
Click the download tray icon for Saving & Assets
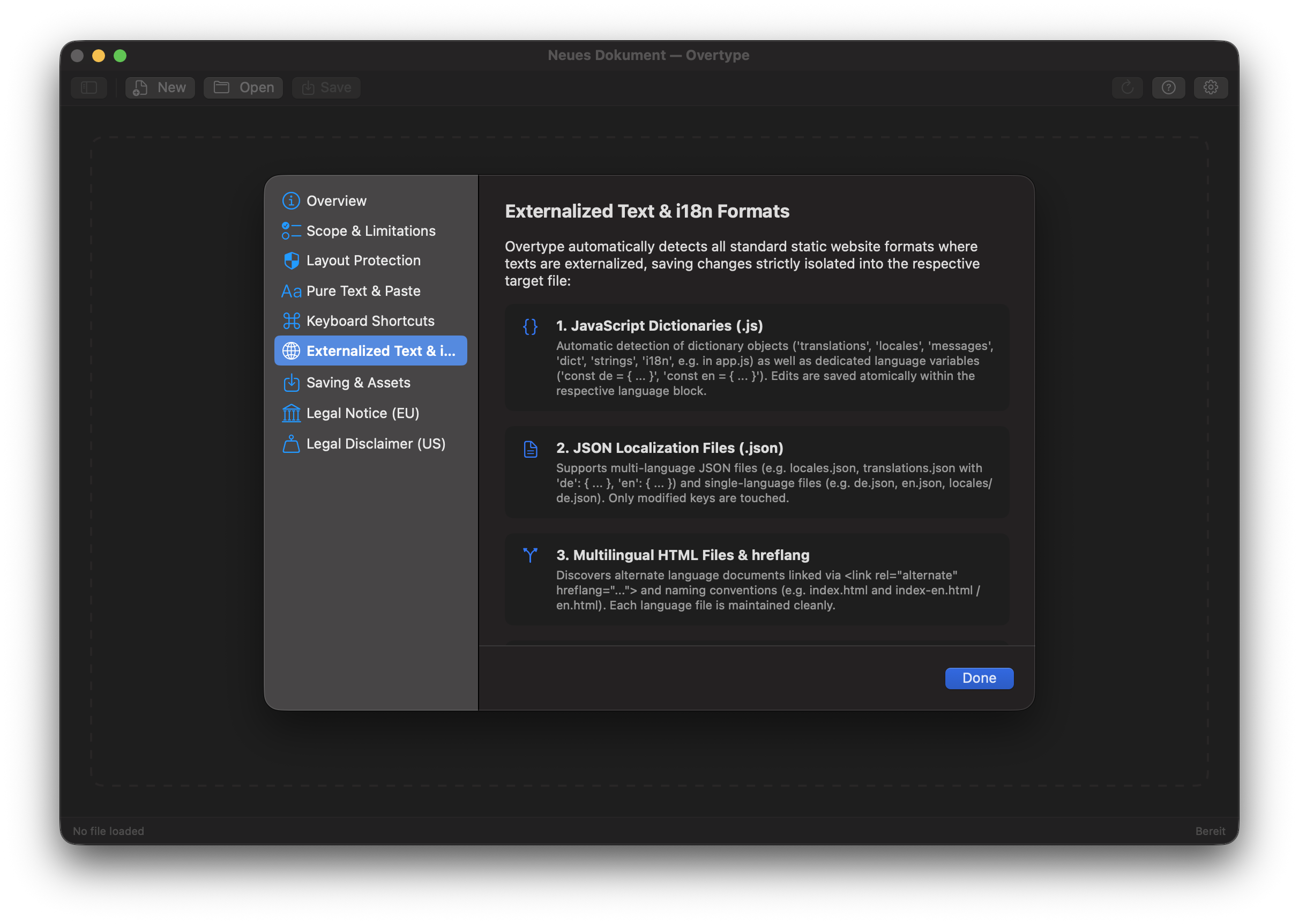click(291, 383)
